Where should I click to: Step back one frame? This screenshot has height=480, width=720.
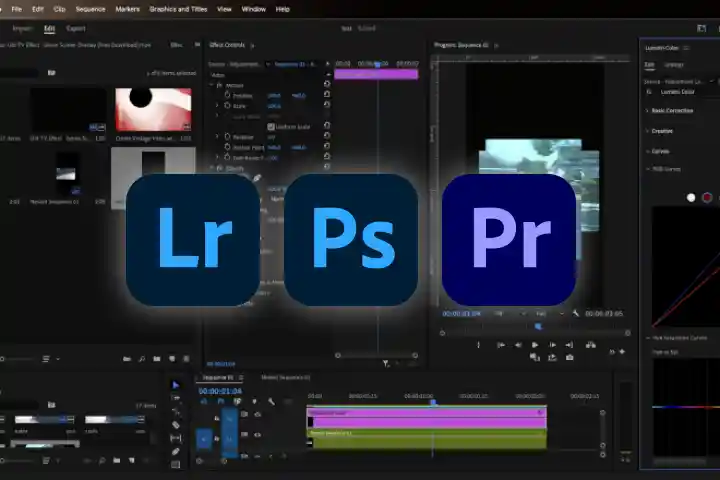click(x=518, y=344)
